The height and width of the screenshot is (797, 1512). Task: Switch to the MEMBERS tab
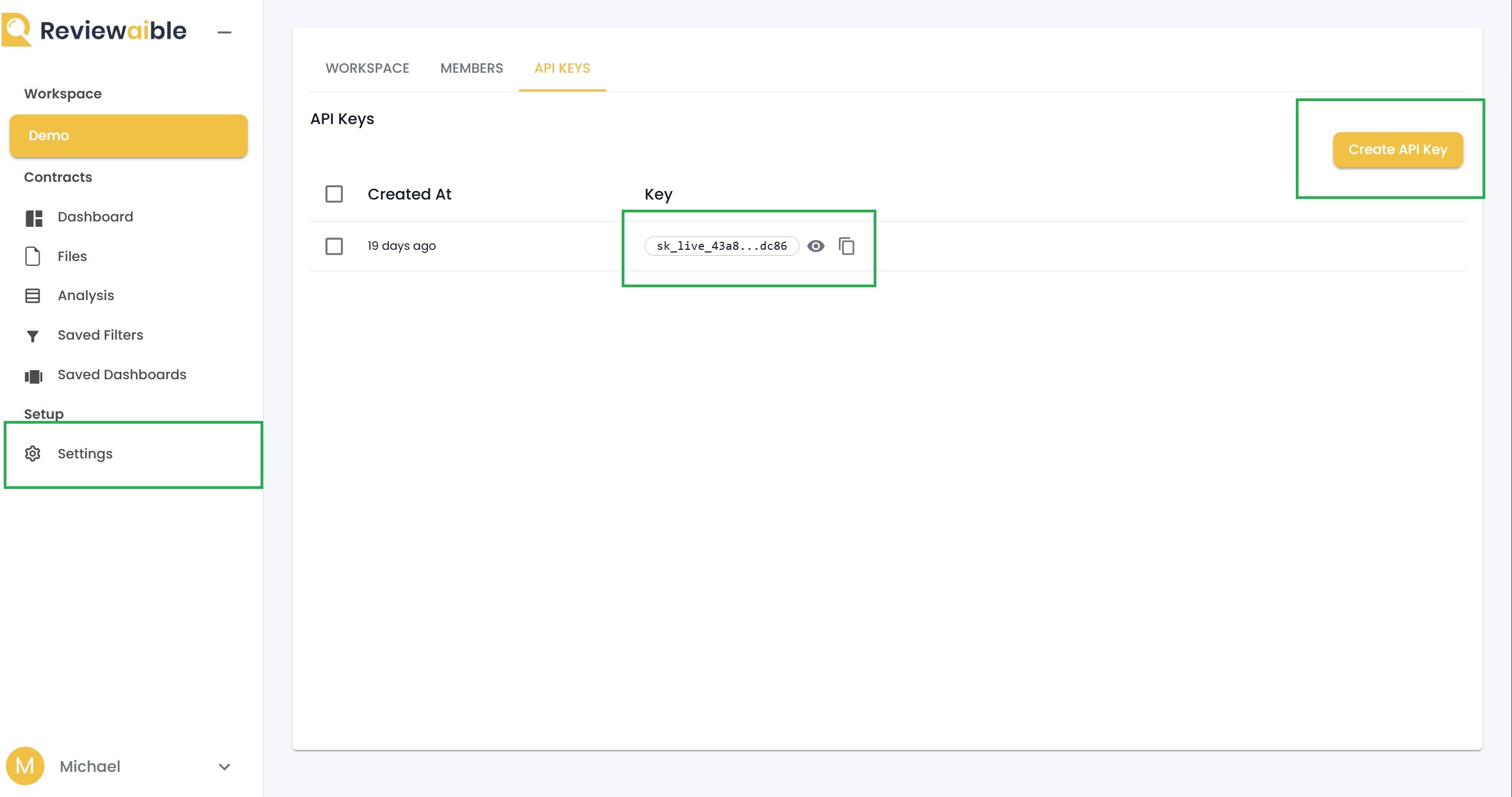[471, 68]
